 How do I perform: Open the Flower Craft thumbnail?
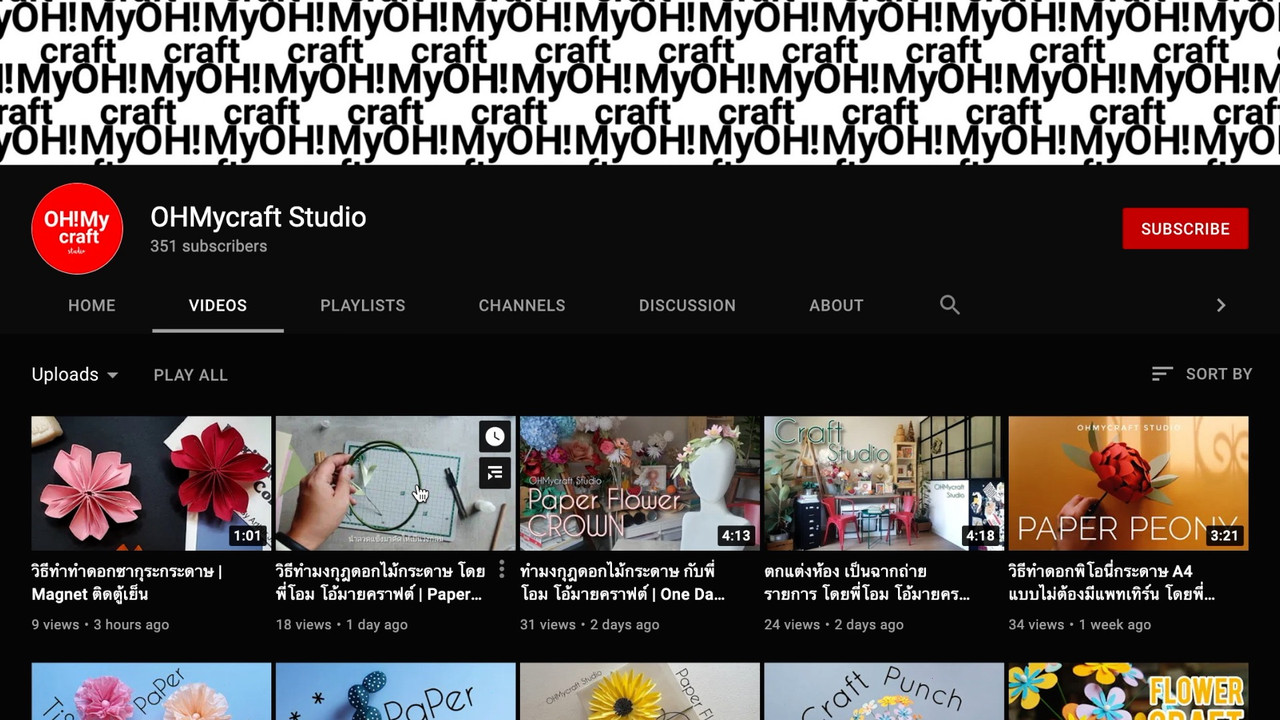click(1128, 691)
